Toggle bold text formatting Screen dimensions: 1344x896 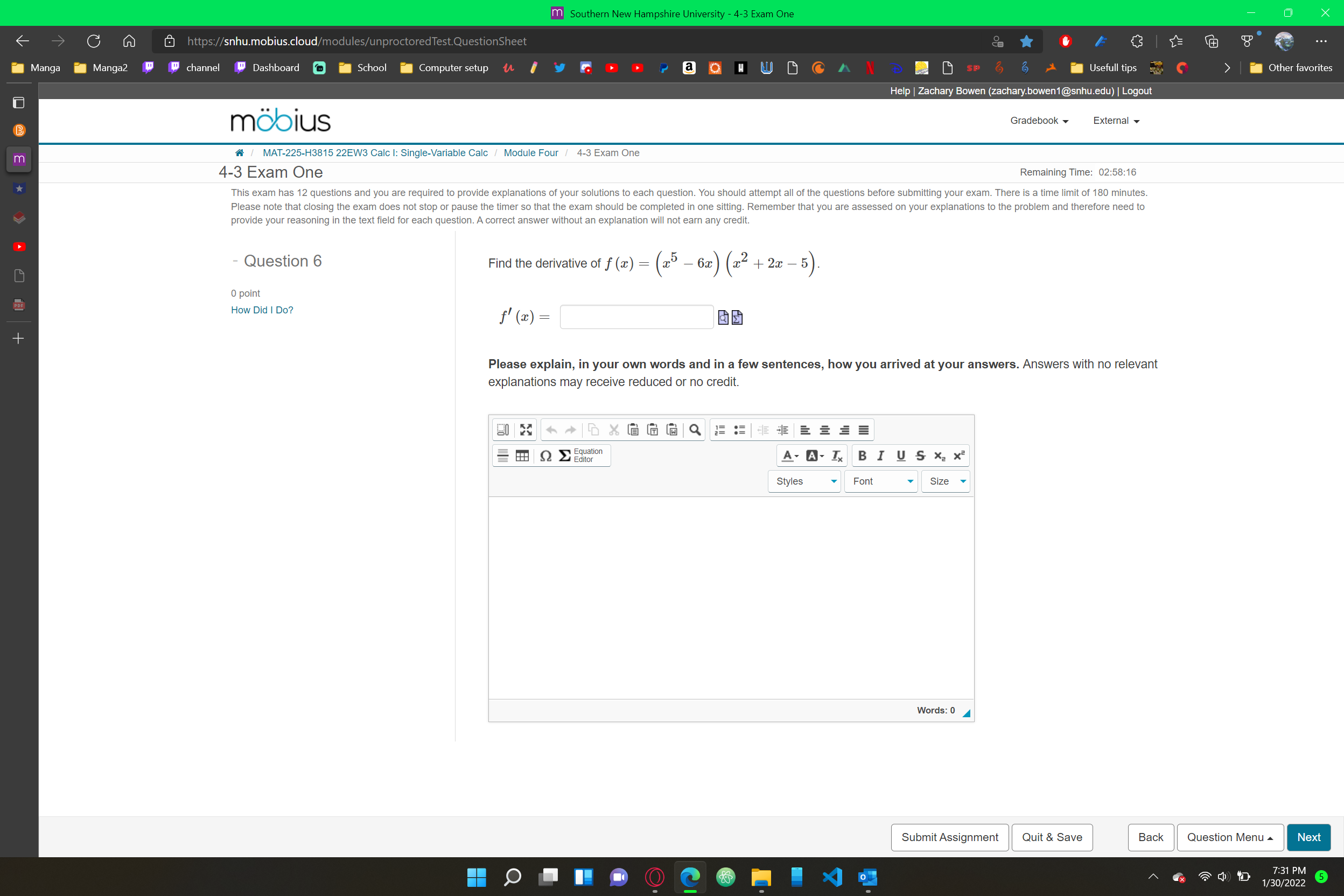[x=862, y=456]
